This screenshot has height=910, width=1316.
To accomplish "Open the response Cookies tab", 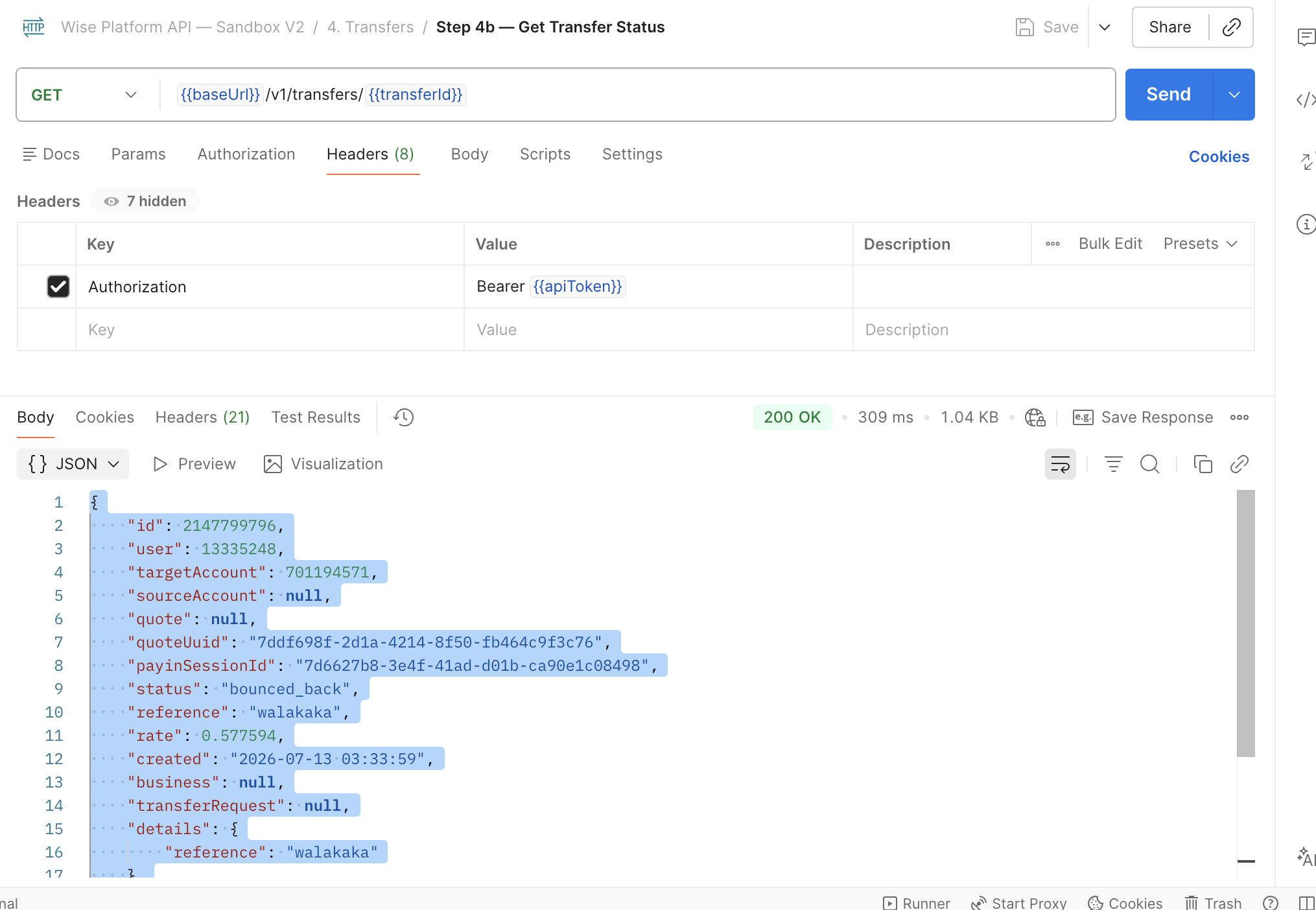I will click(x=105, y=417).
